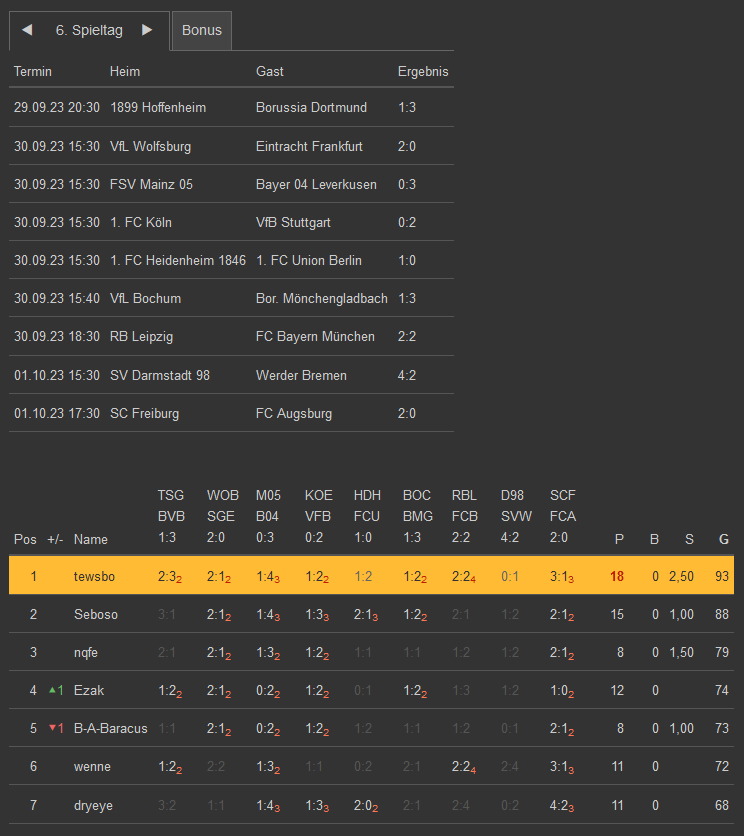Viewport: 744px width, 836px height.
Task: Click red down arrow beside B-A-Baracus
Action: pyautogui.click(x=52, y=728)
